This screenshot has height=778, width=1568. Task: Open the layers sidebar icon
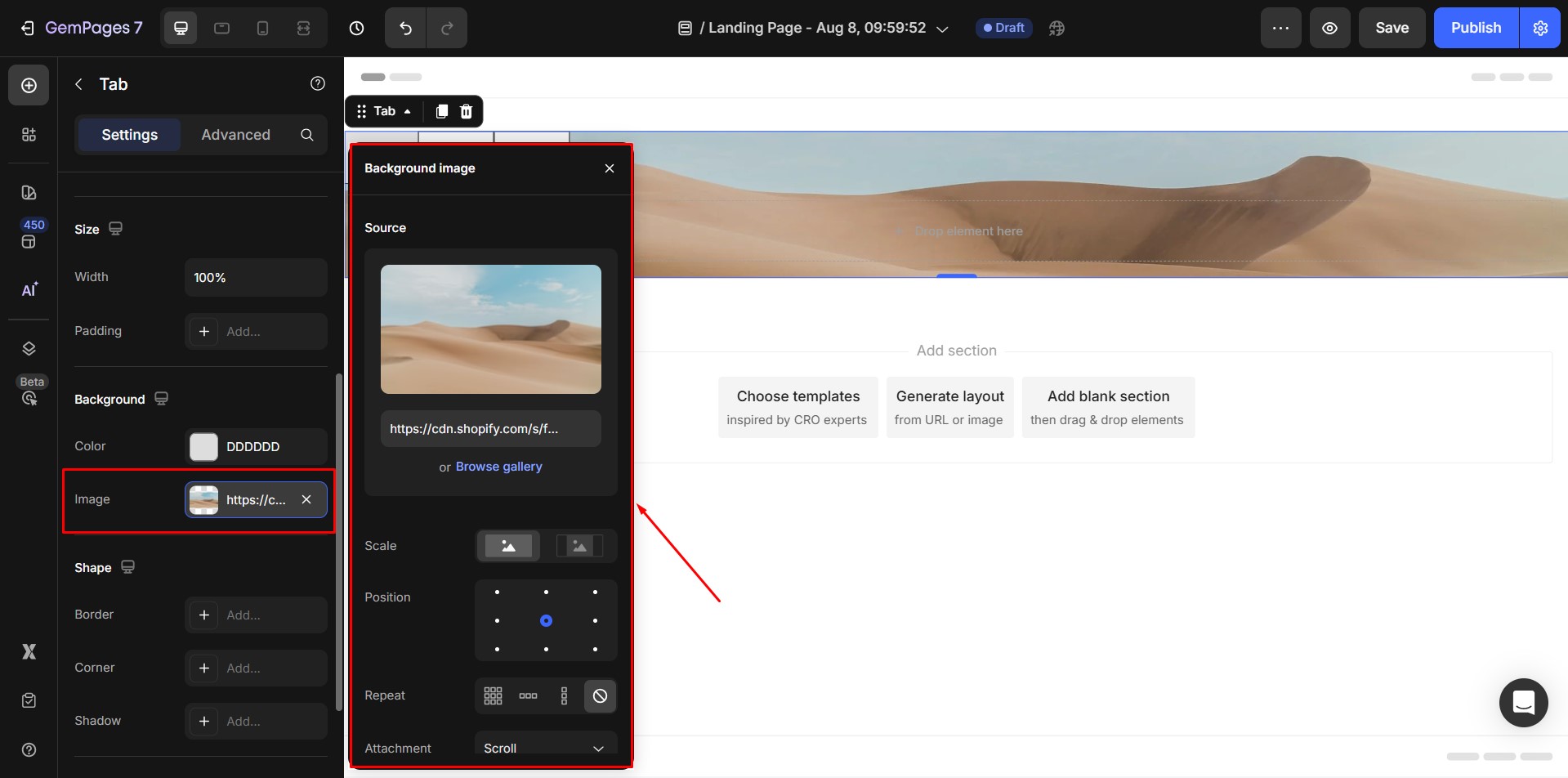click(x=29, y=349)
